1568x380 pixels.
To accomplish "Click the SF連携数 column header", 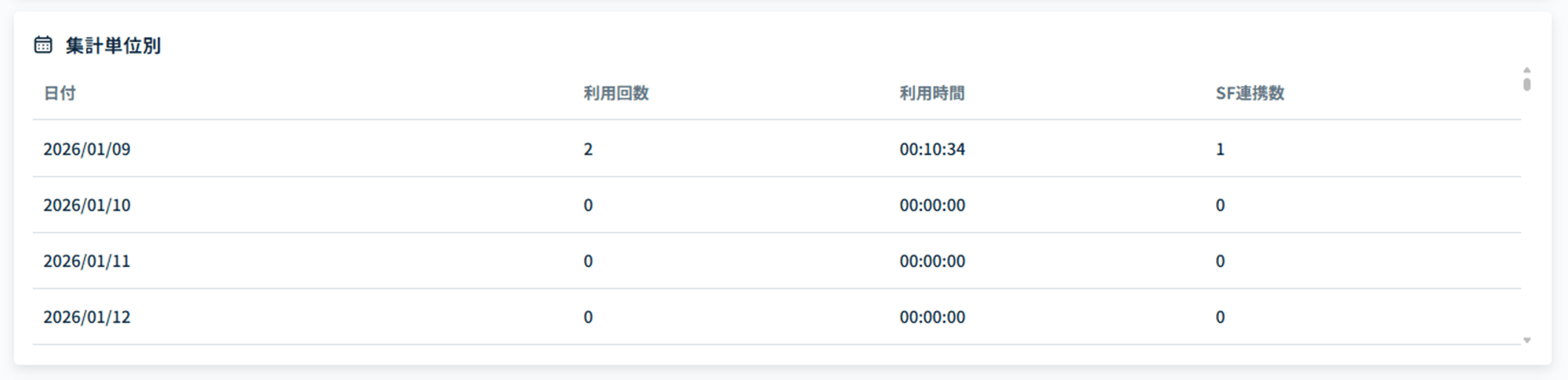I will (1250, 93).
